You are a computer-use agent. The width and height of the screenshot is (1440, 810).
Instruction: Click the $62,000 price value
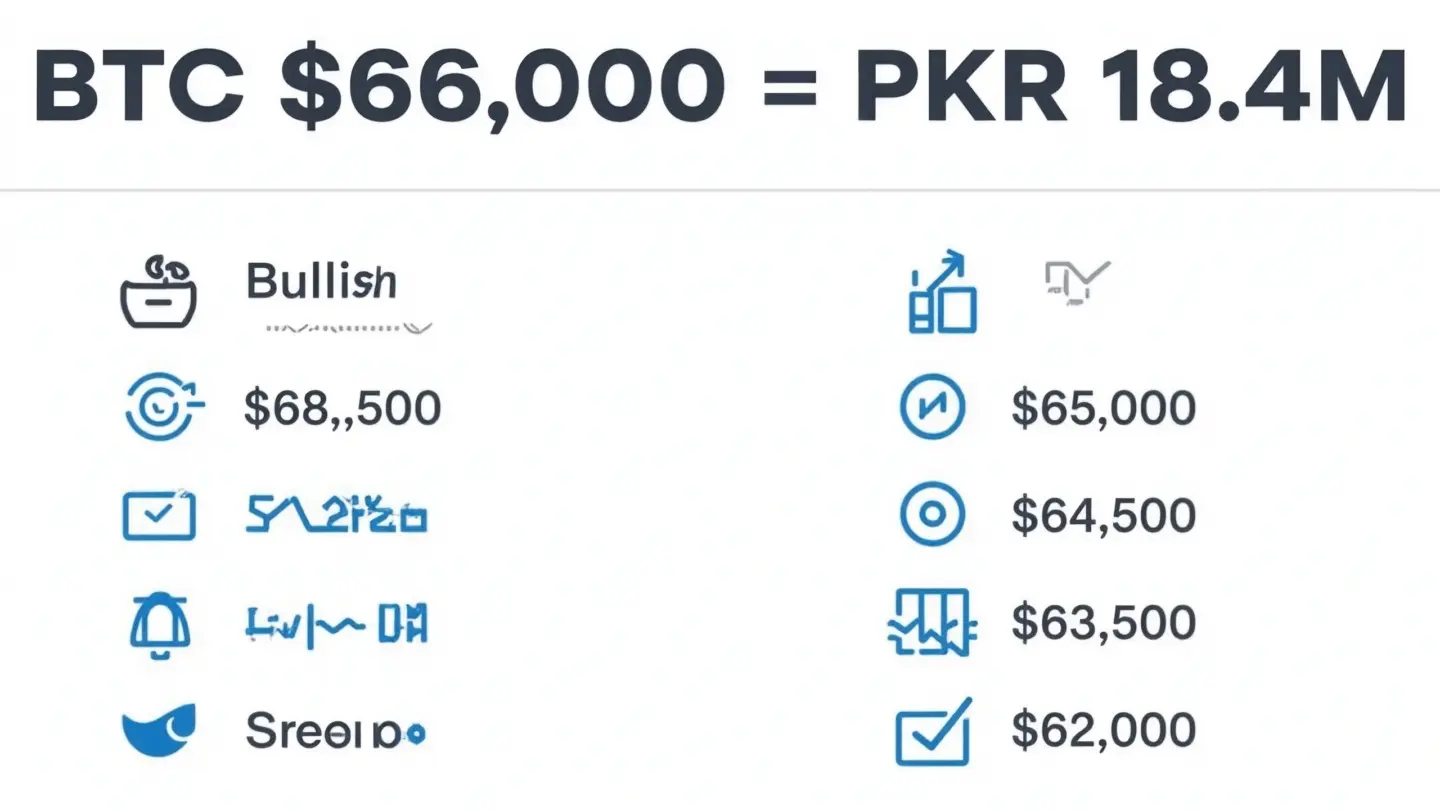[x=1103, y=730]
